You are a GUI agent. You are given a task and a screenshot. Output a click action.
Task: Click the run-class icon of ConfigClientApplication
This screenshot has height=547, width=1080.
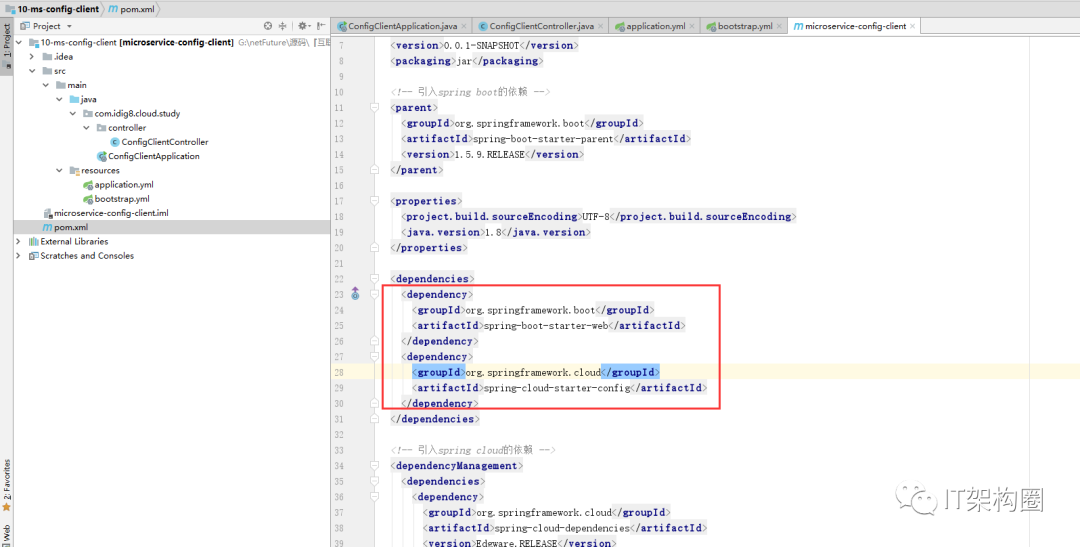pyautogui.click(x=102, y=156)
